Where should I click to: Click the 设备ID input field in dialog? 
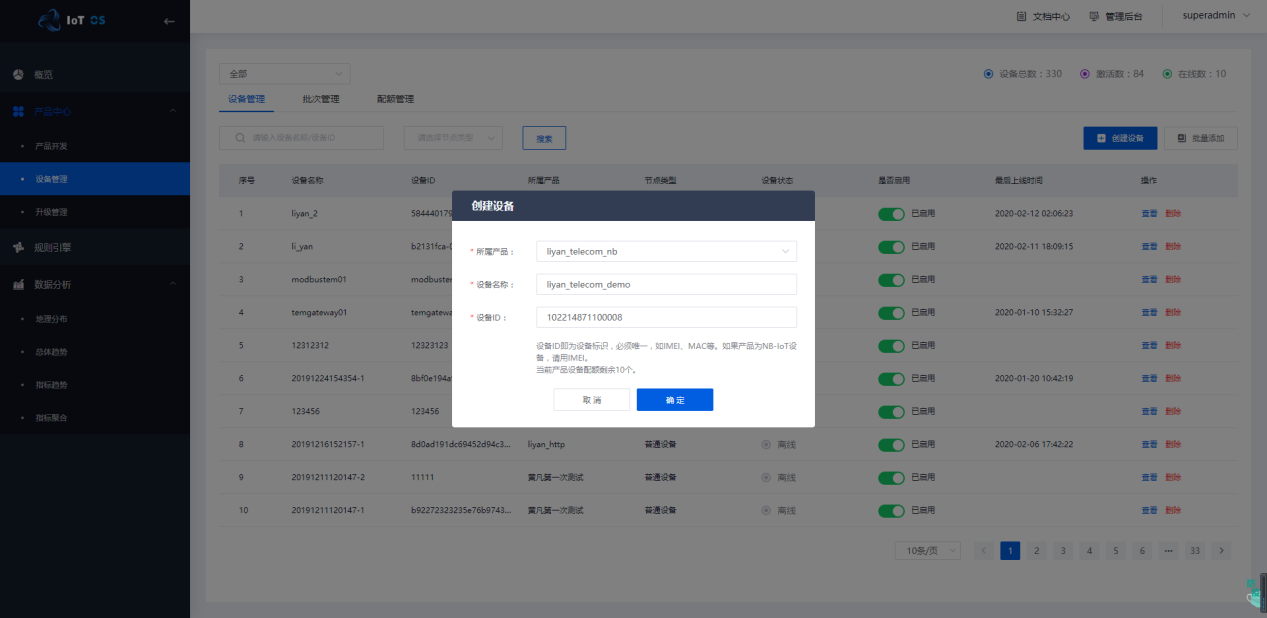point(666,318)
